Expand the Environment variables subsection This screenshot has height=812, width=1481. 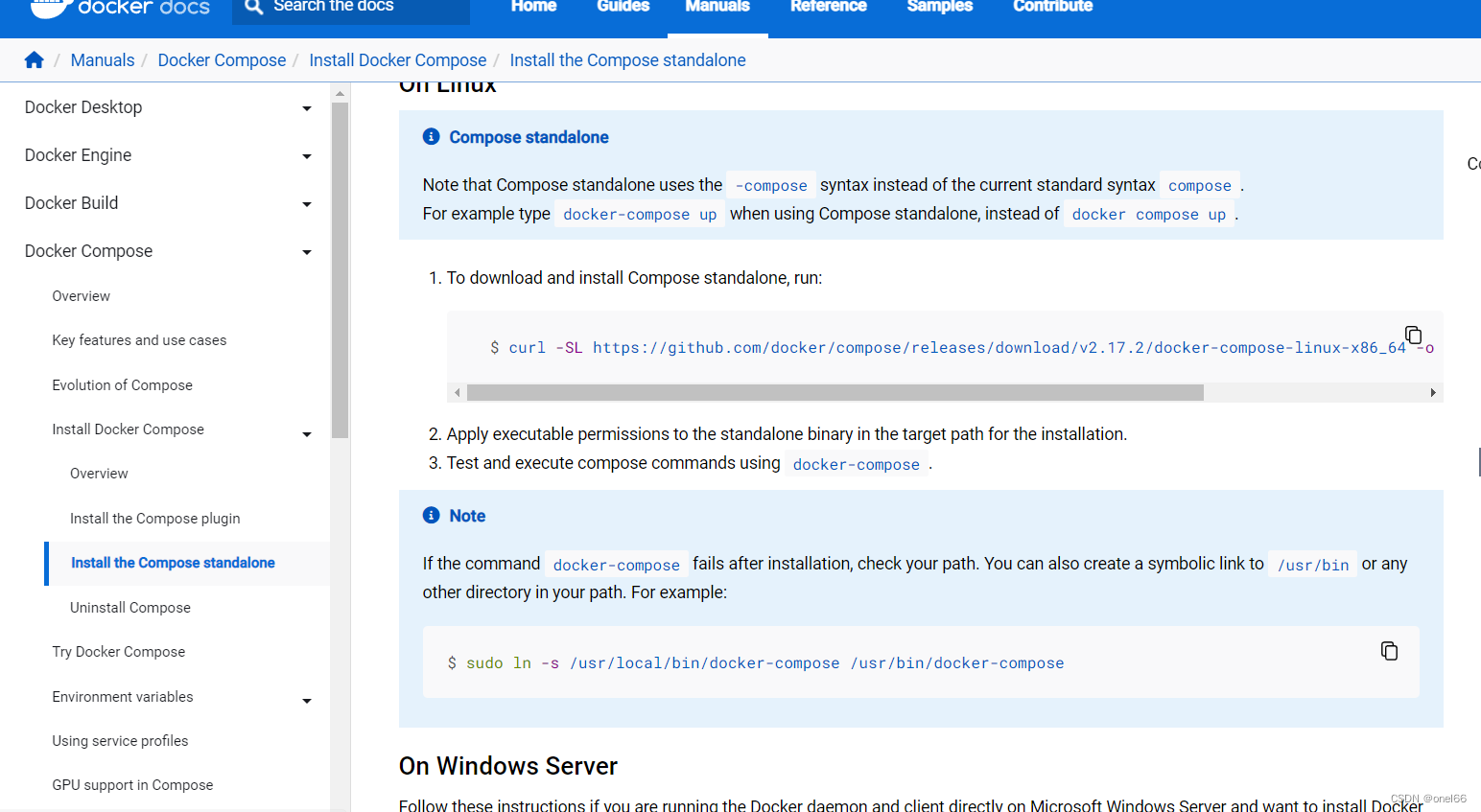point(307,701)
